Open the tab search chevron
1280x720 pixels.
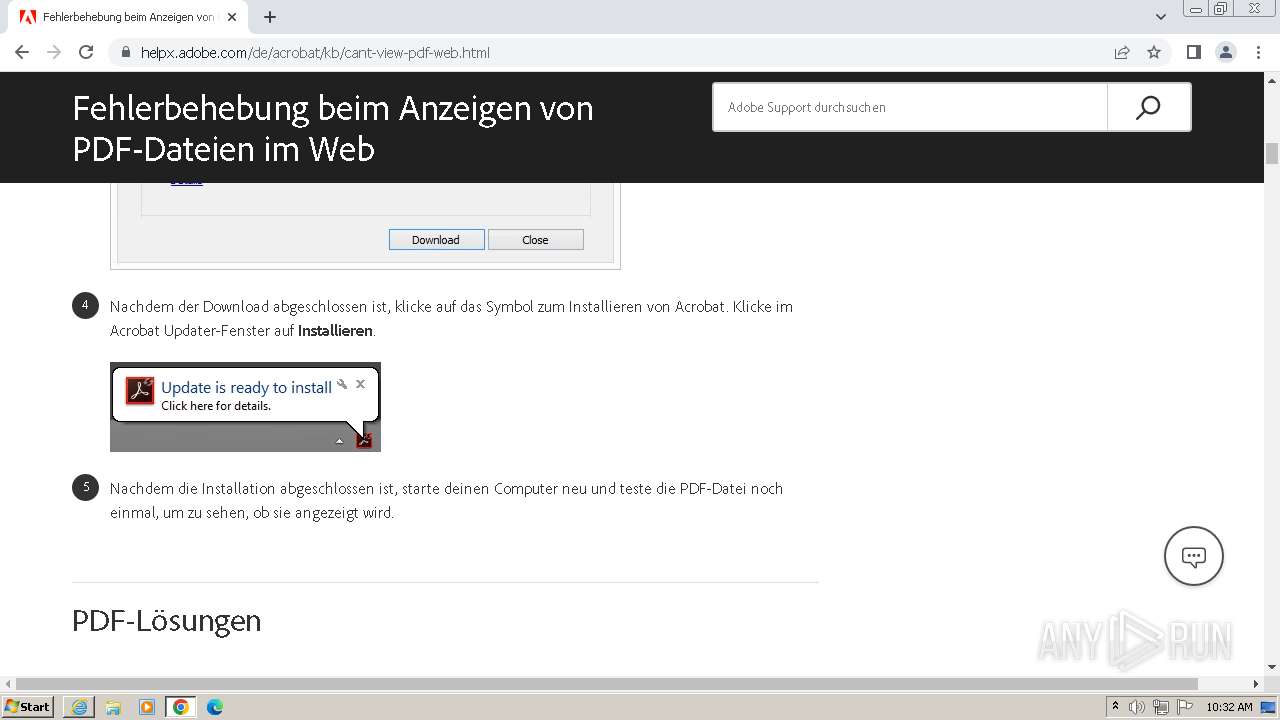pyautogui.click(x=1161, y=17)
